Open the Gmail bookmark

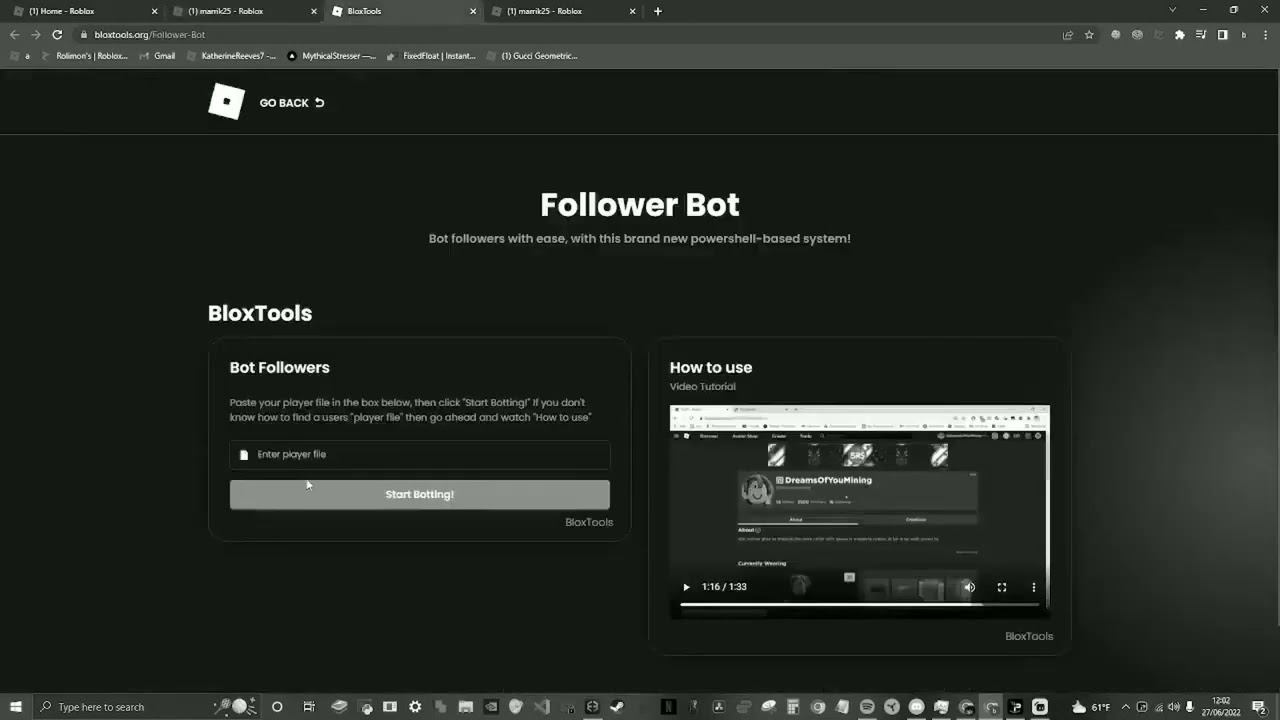coord(156,56)
